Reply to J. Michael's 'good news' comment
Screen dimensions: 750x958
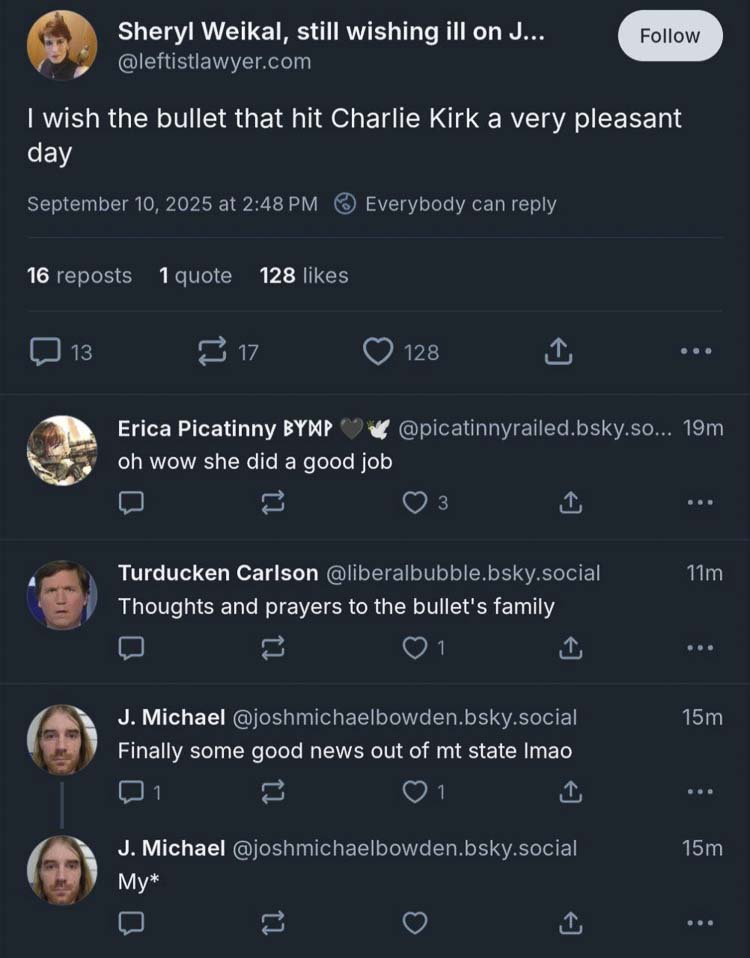[x=131, y=792]
